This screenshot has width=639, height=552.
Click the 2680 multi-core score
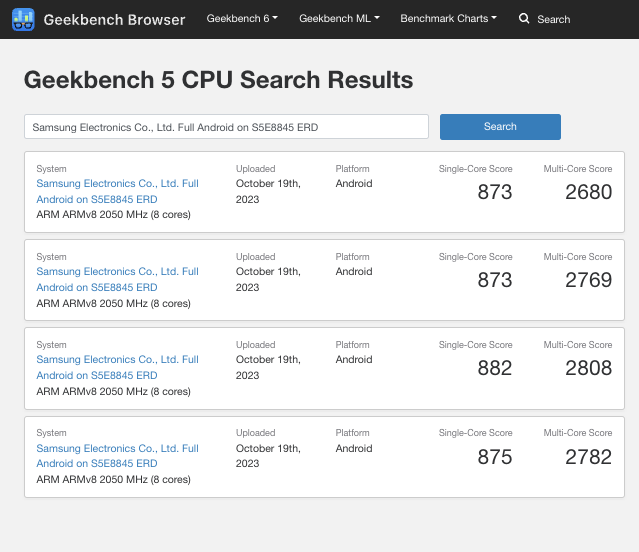[x=588, y=192]
